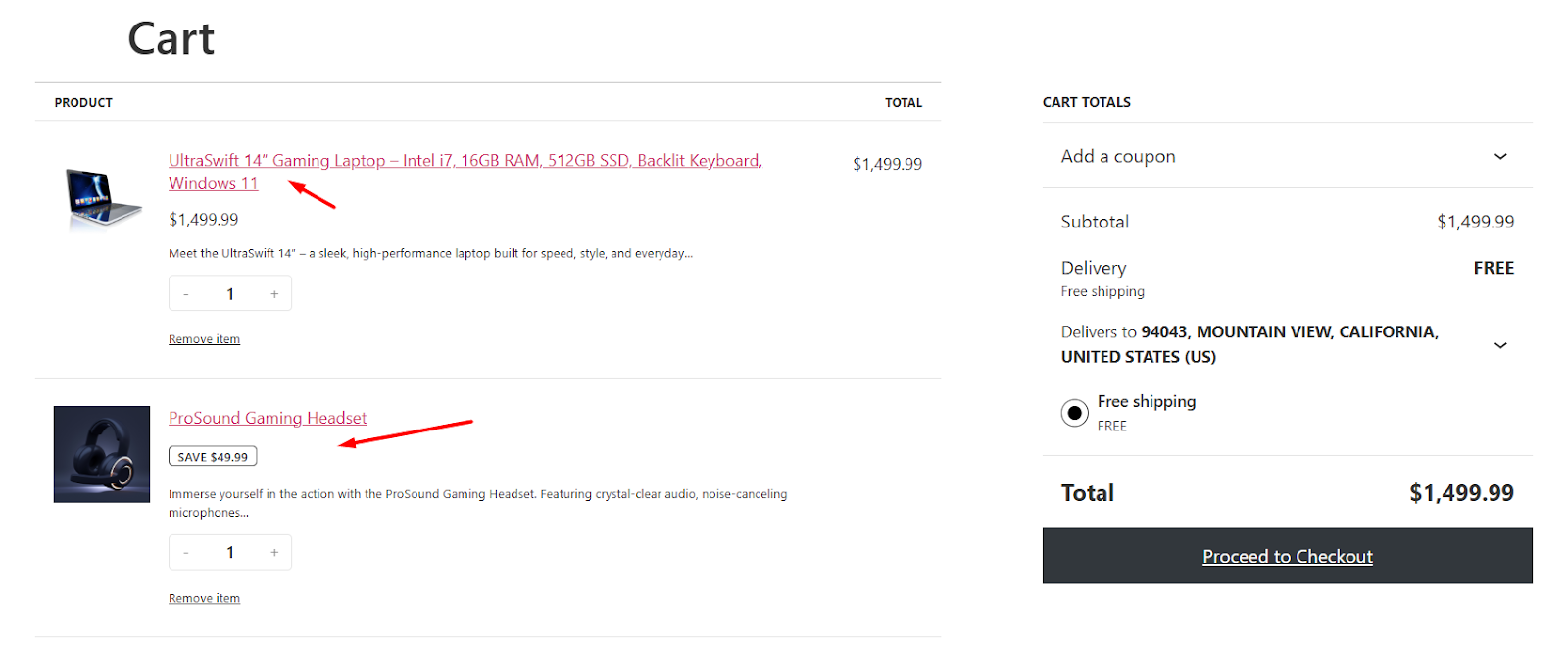Open the UltraSwift 14" Gaming Laptop product link
1568x657 pixels.
pos(465,172)
